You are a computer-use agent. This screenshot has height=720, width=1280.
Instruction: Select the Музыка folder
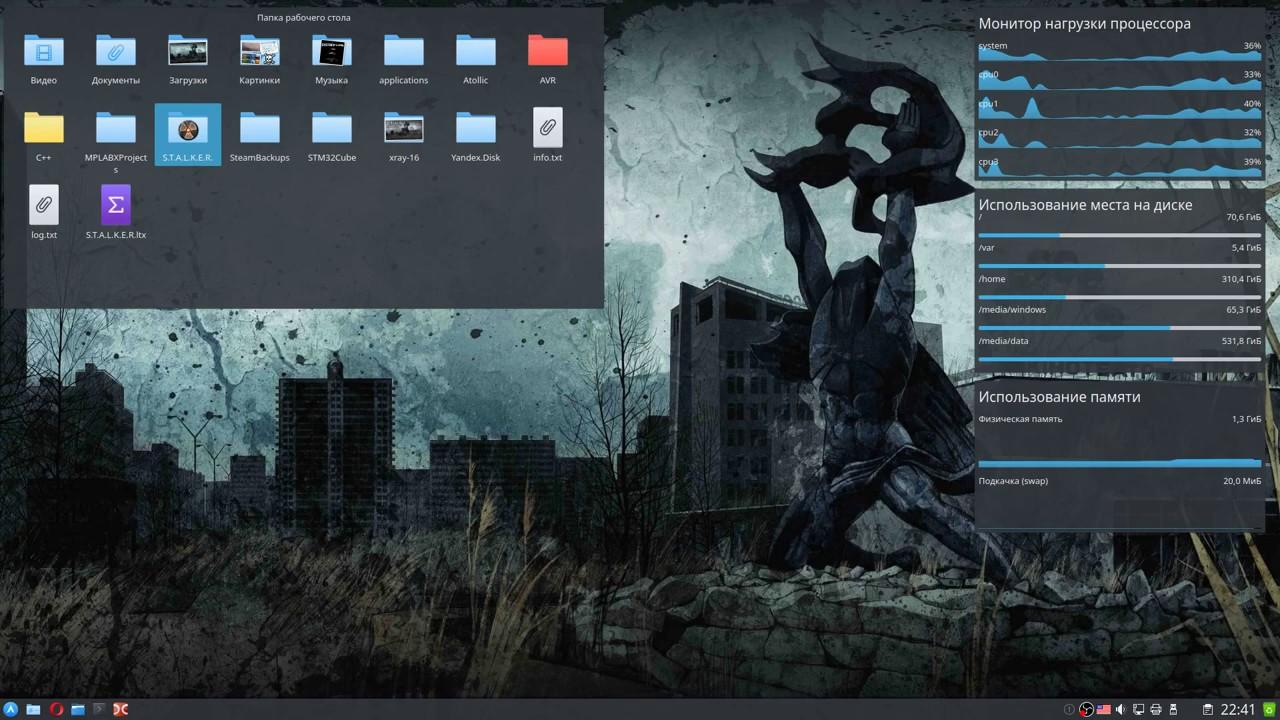(332, 60)
